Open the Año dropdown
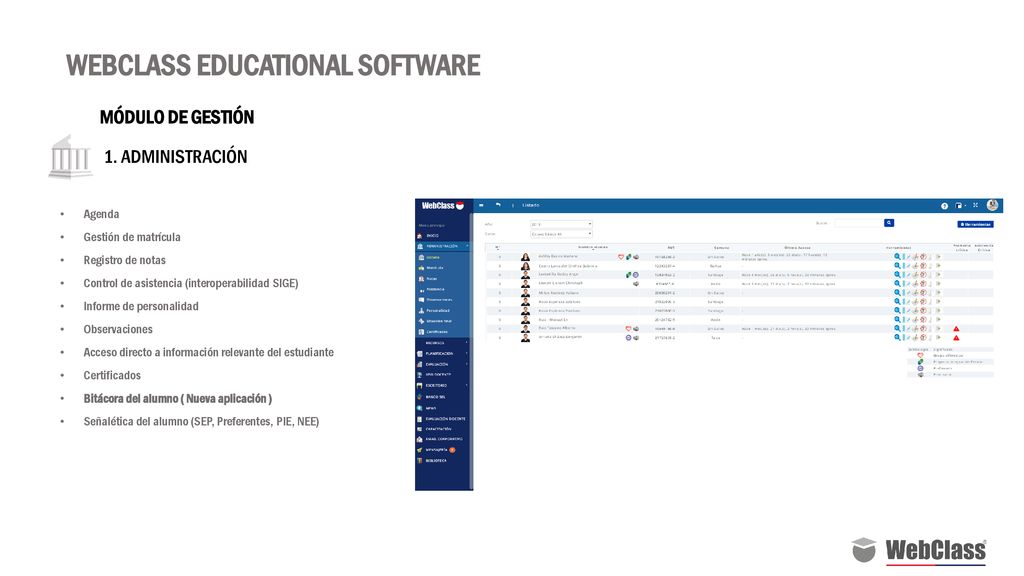This screenshot has width=1024, height=576. pyautogui.click(x=561, y=224)
